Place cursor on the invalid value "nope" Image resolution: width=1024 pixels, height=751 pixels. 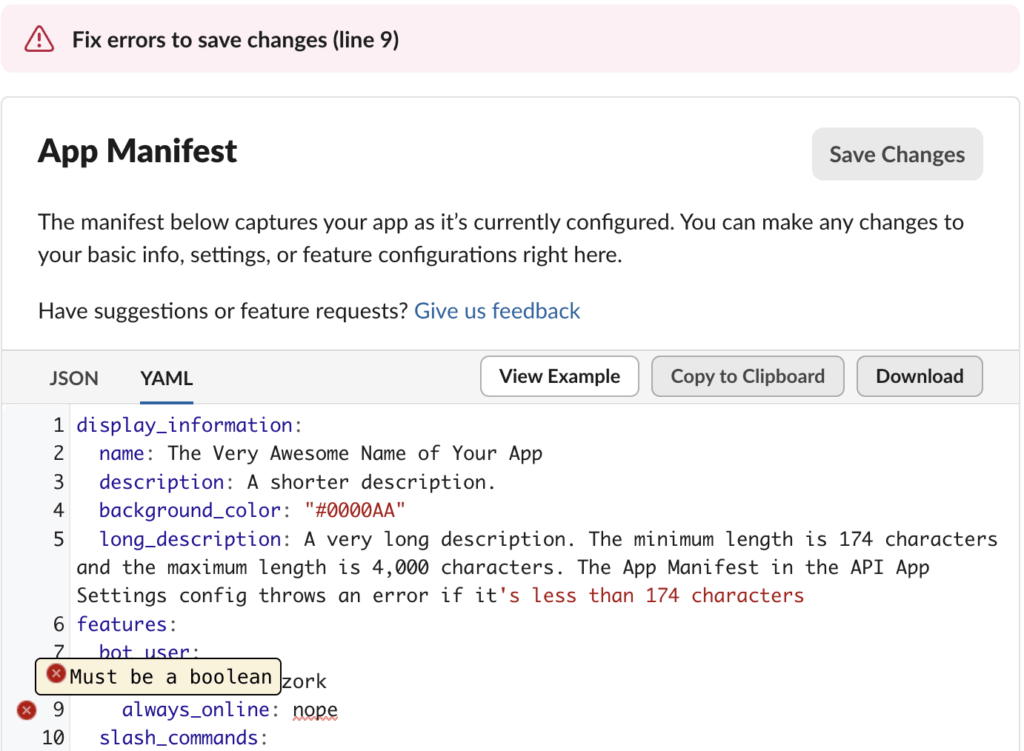point(315,710)
